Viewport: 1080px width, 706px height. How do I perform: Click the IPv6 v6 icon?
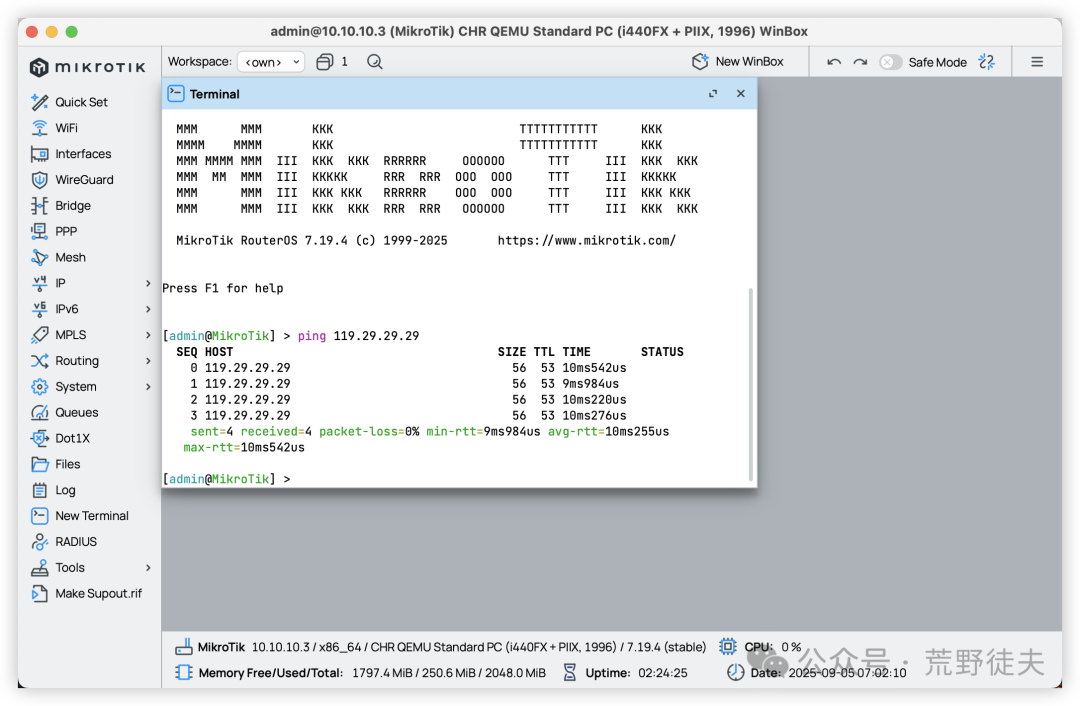[x=39, y=309]
